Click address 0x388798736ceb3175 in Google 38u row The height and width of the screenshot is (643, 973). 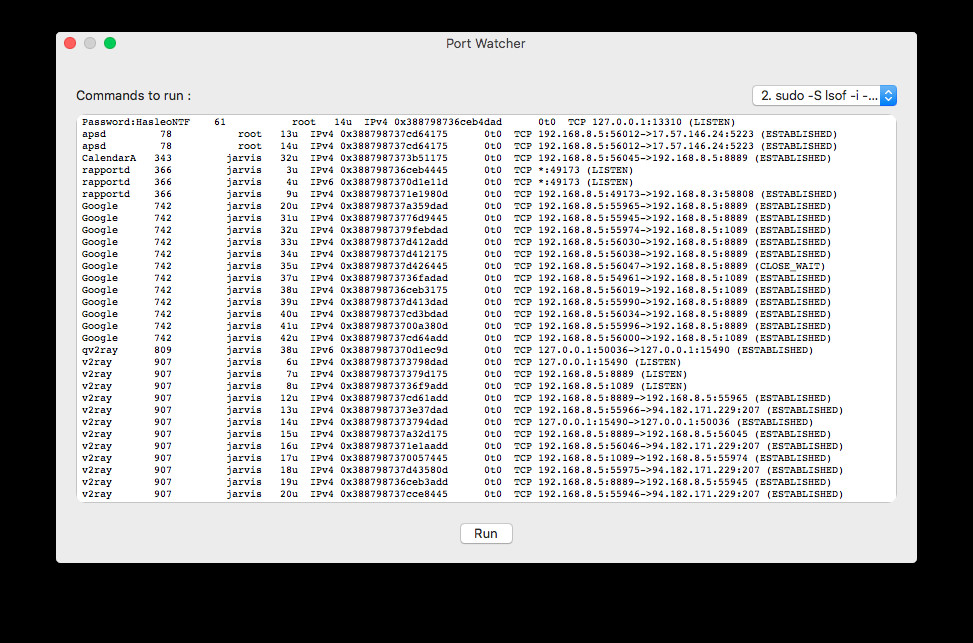click(x=393, y=290)
